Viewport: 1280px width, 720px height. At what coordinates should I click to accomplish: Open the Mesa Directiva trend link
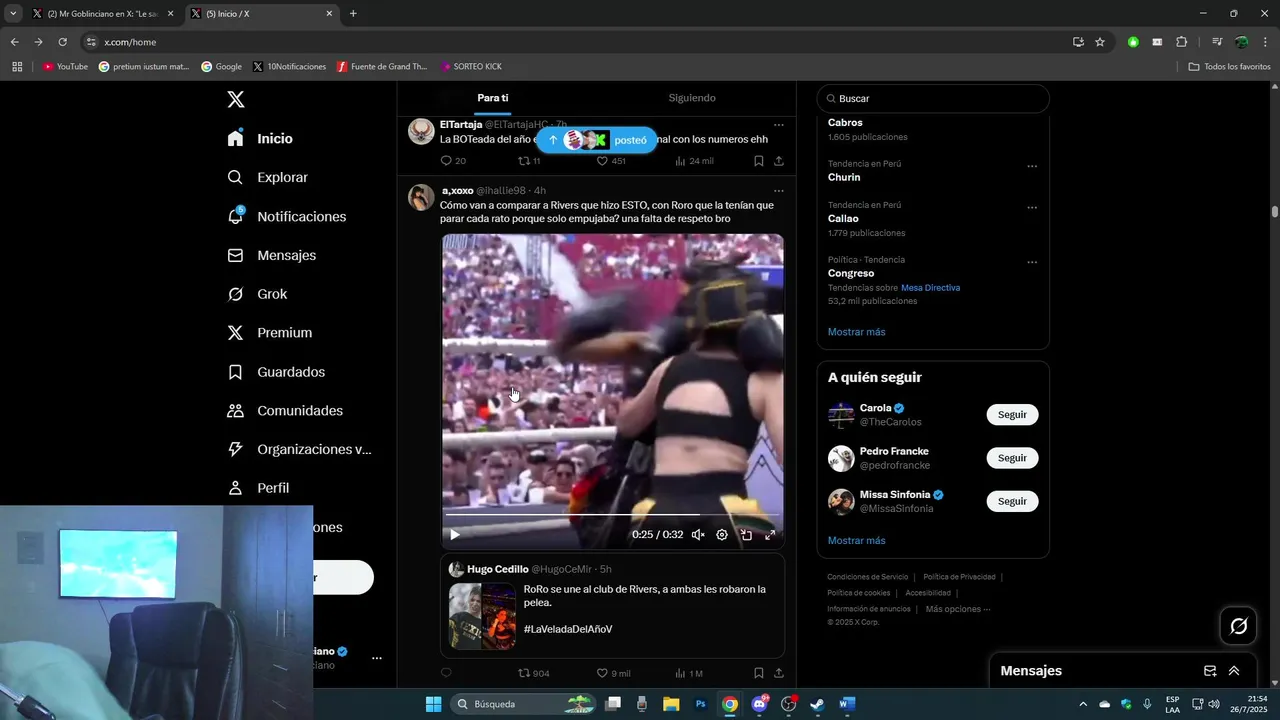point(930,288)
